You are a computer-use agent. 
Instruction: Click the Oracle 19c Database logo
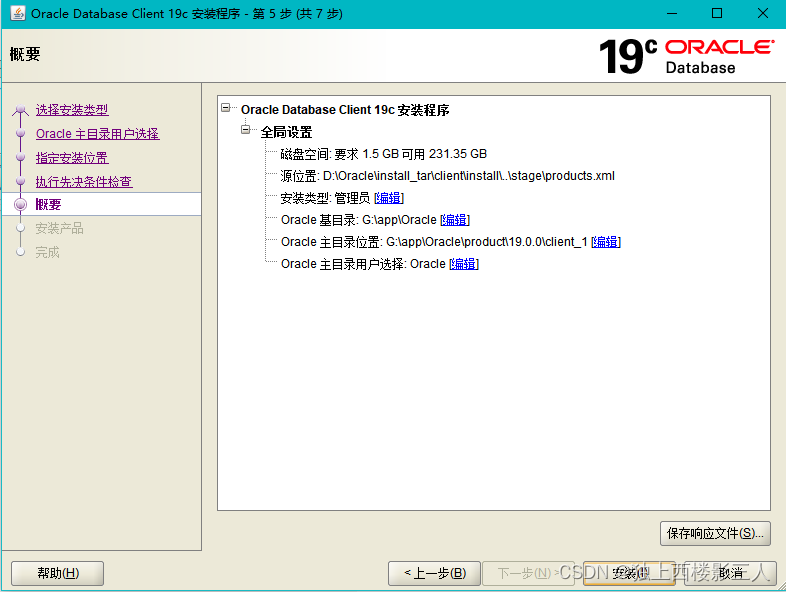point(687,56)
